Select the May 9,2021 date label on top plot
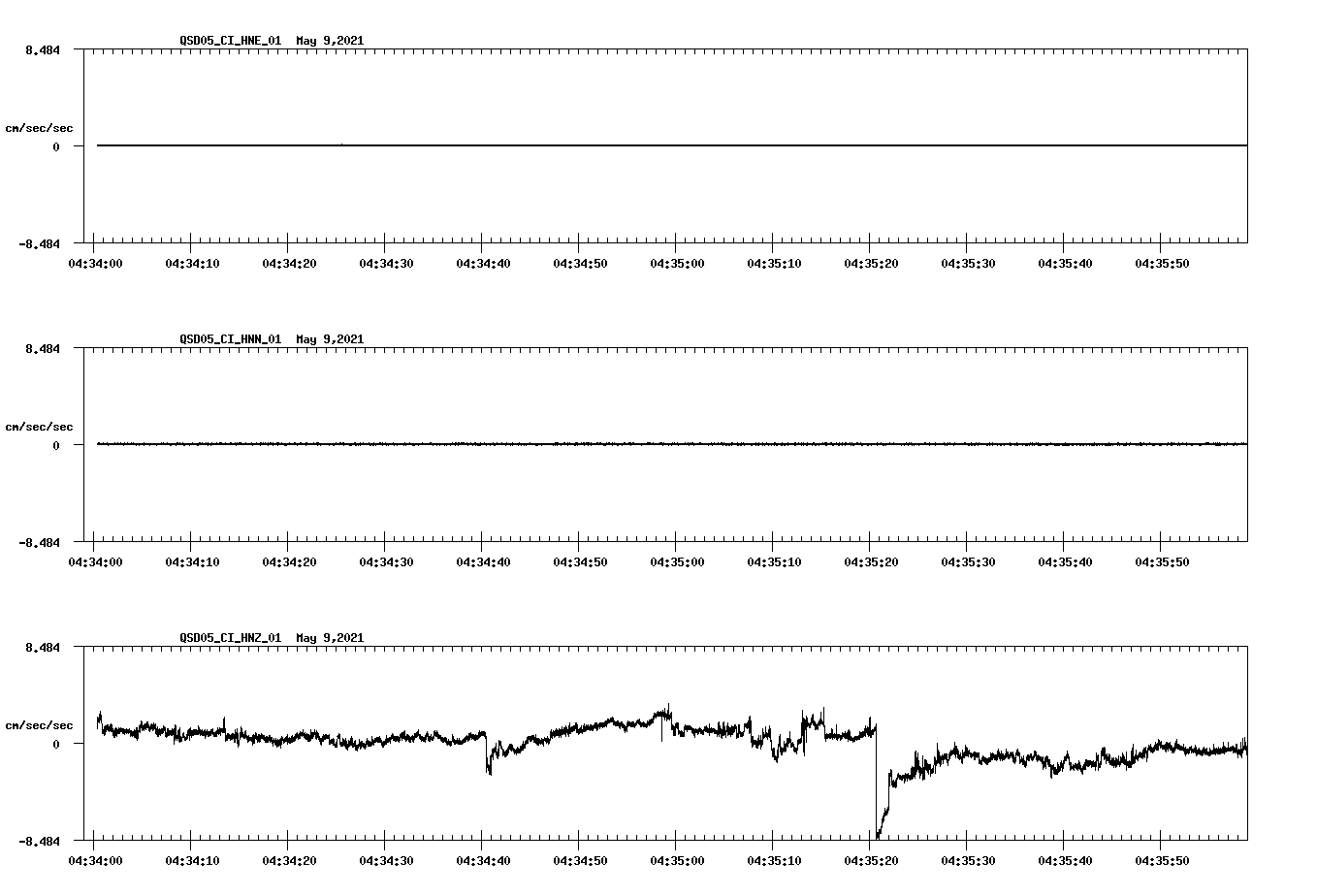 pyautogui.click(x=330, y=41)
